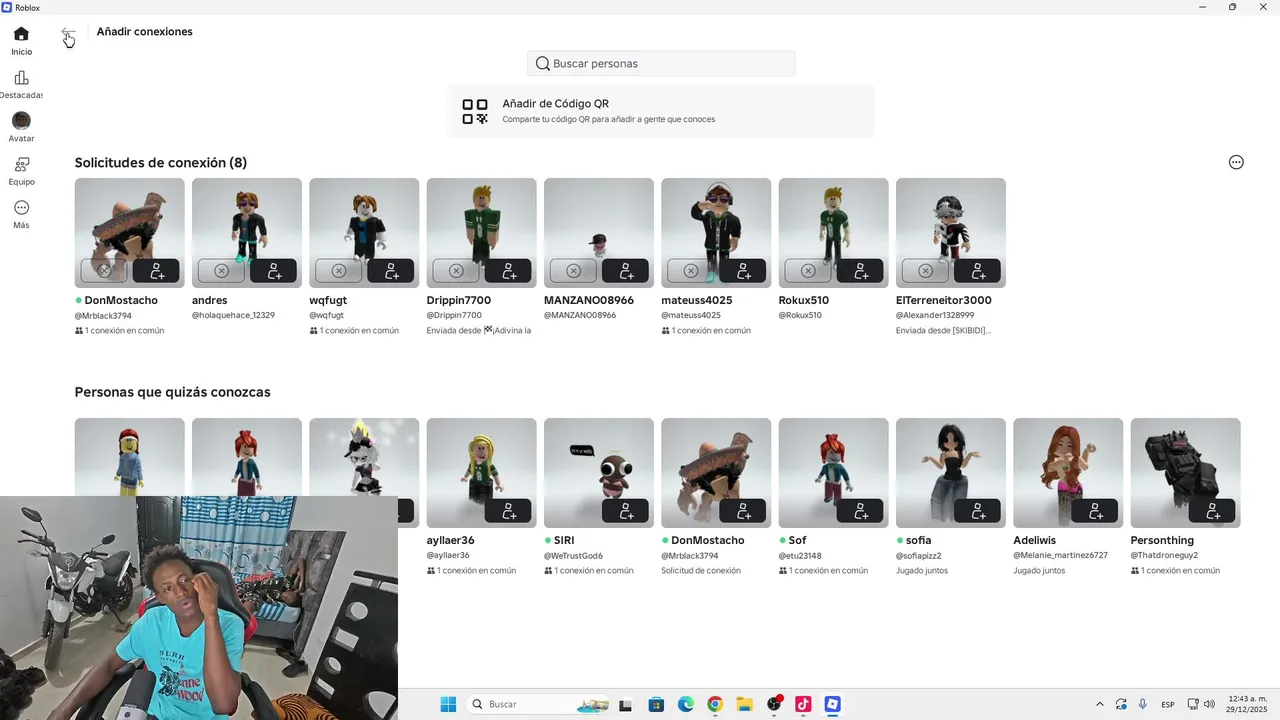Add Personthing as a connection
Image resolution: width=1280 pixels, height=720 pixels.
pos(1212,511)
